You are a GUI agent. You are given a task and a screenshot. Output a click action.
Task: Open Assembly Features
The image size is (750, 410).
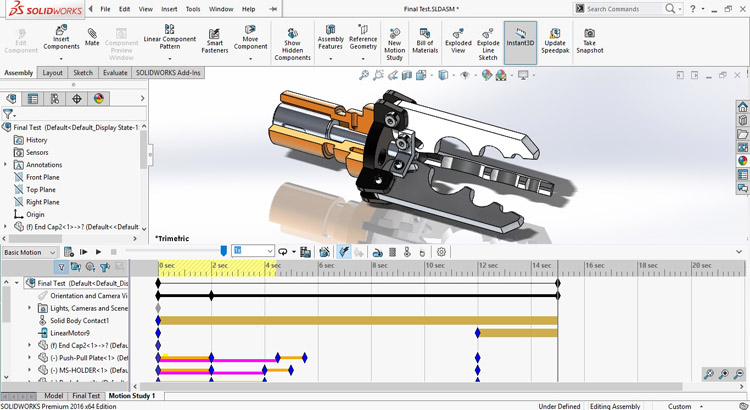click(x=331, y=38)
